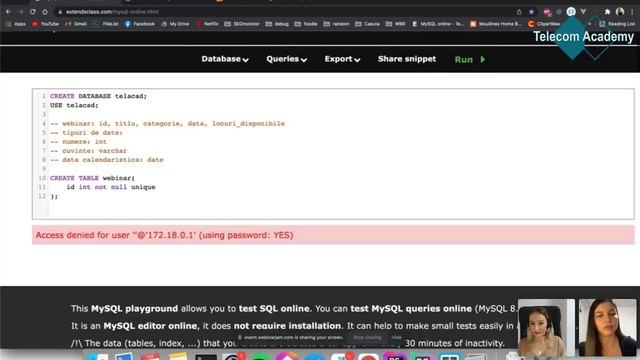Click the comment 'cuvinte: varchar'

click(x=89, y=151)
